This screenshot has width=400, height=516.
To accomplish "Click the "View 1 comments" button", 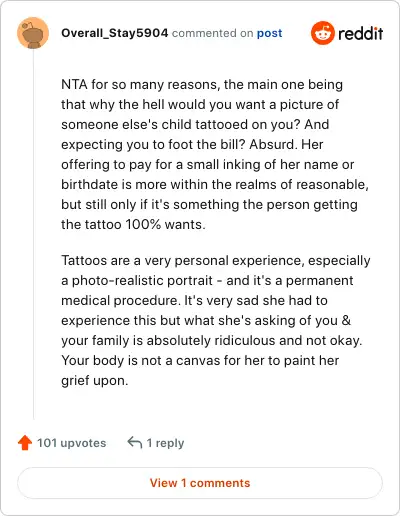I will [x=200, y=483].
